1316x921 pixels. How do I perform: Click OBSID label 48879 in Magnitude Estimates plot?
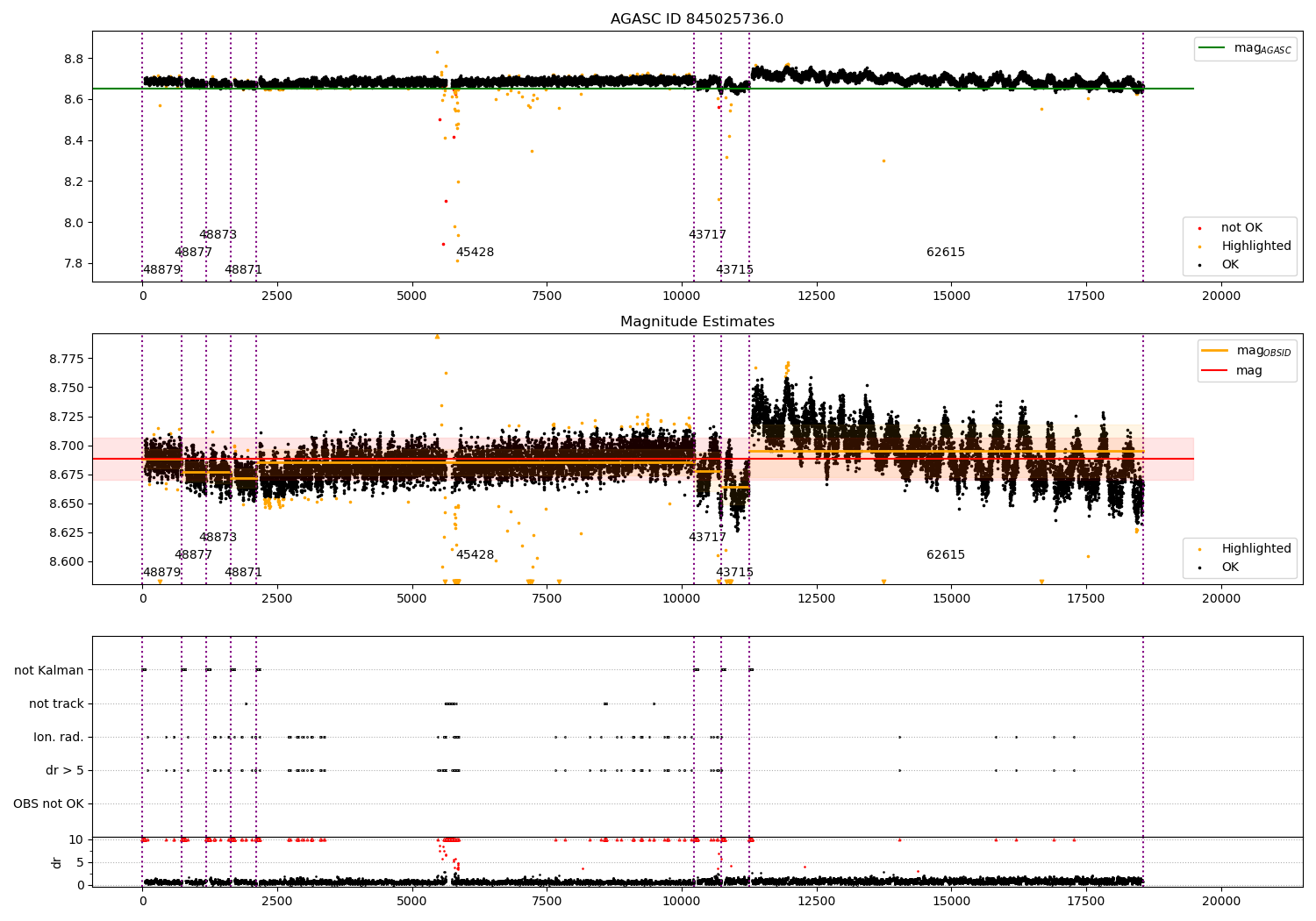click(x=161, y=573)
